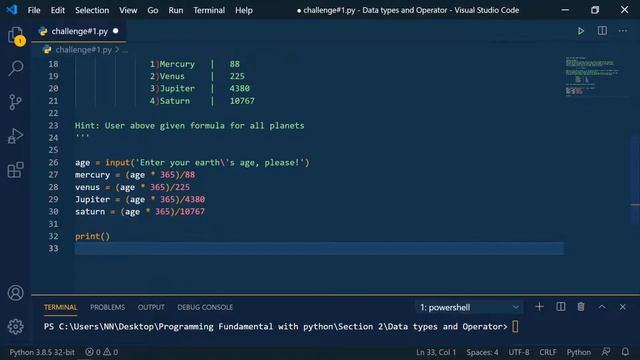
Task: Open the Run menu
Action: (176, 10)
